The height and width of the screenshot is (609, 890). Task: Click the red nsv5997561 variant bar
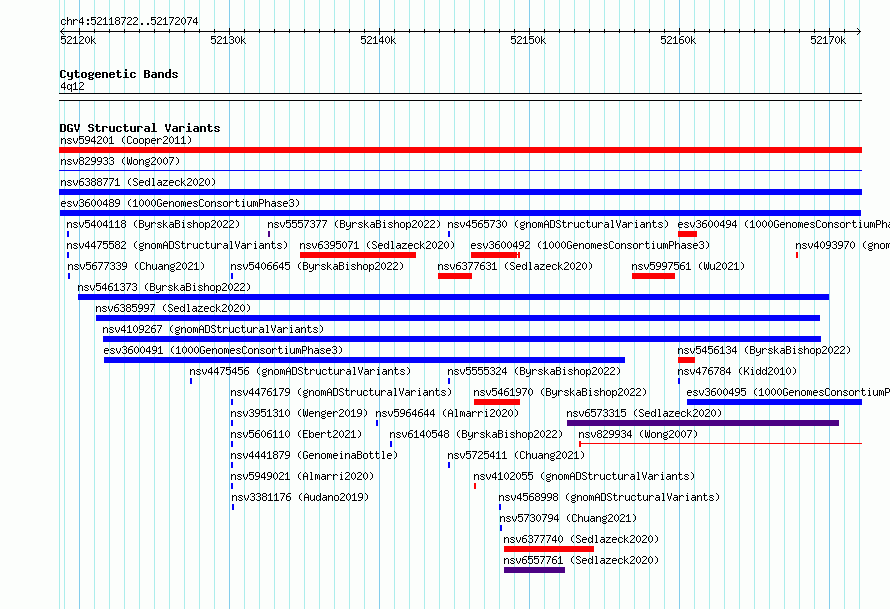pos(653,276)
